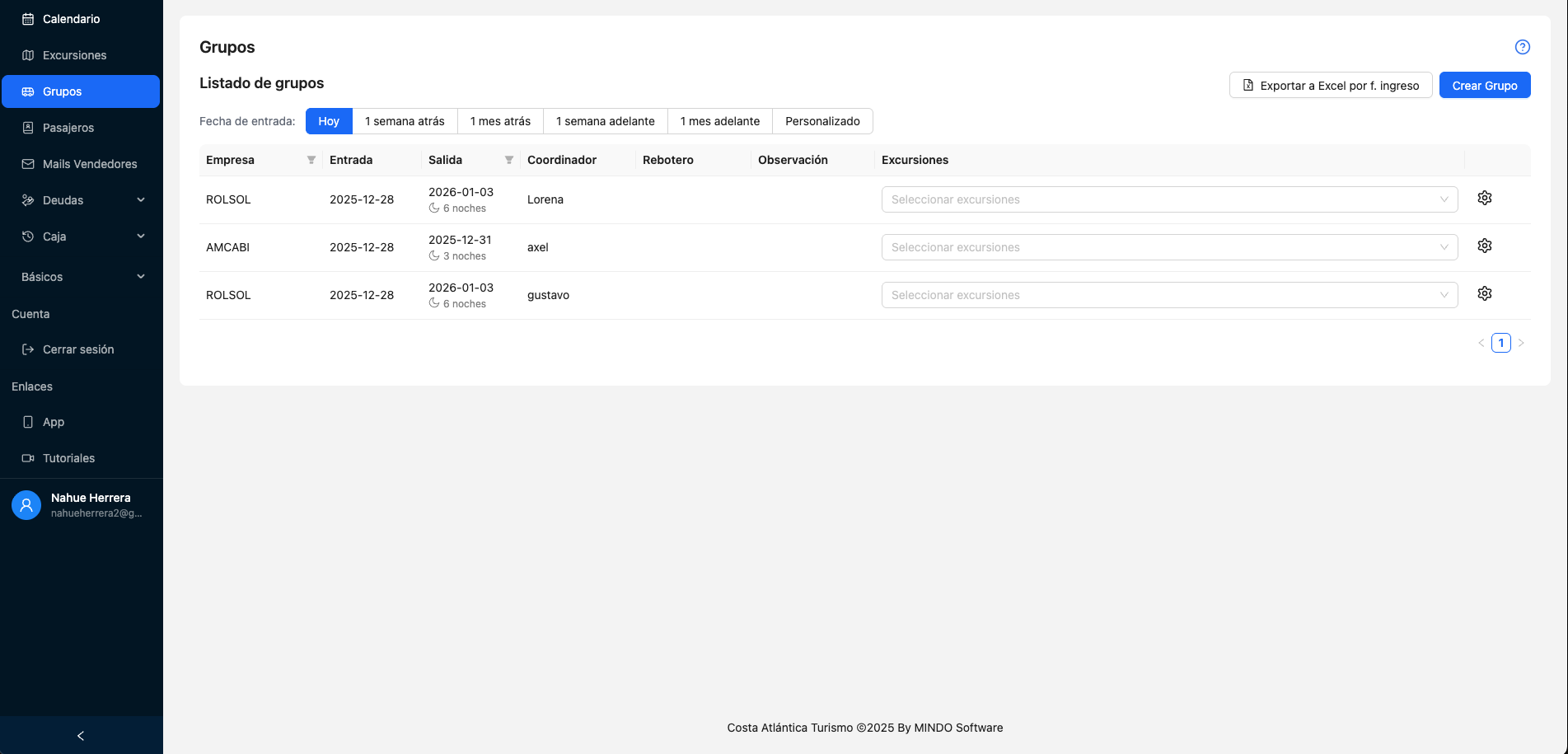Choose the Personalizado date filter
Screen dimensions: 1568x754
(x=821, y=121)
